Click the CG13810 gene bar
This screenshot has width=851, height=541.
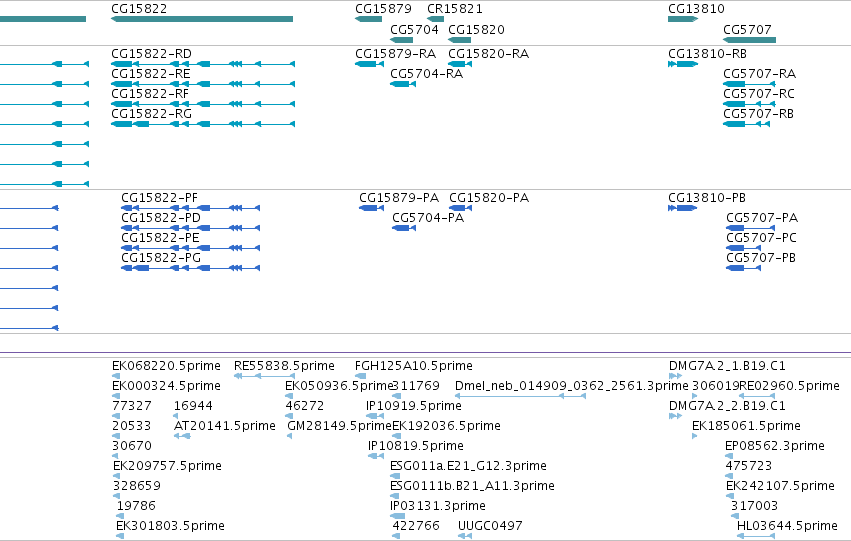click(683, 19)
